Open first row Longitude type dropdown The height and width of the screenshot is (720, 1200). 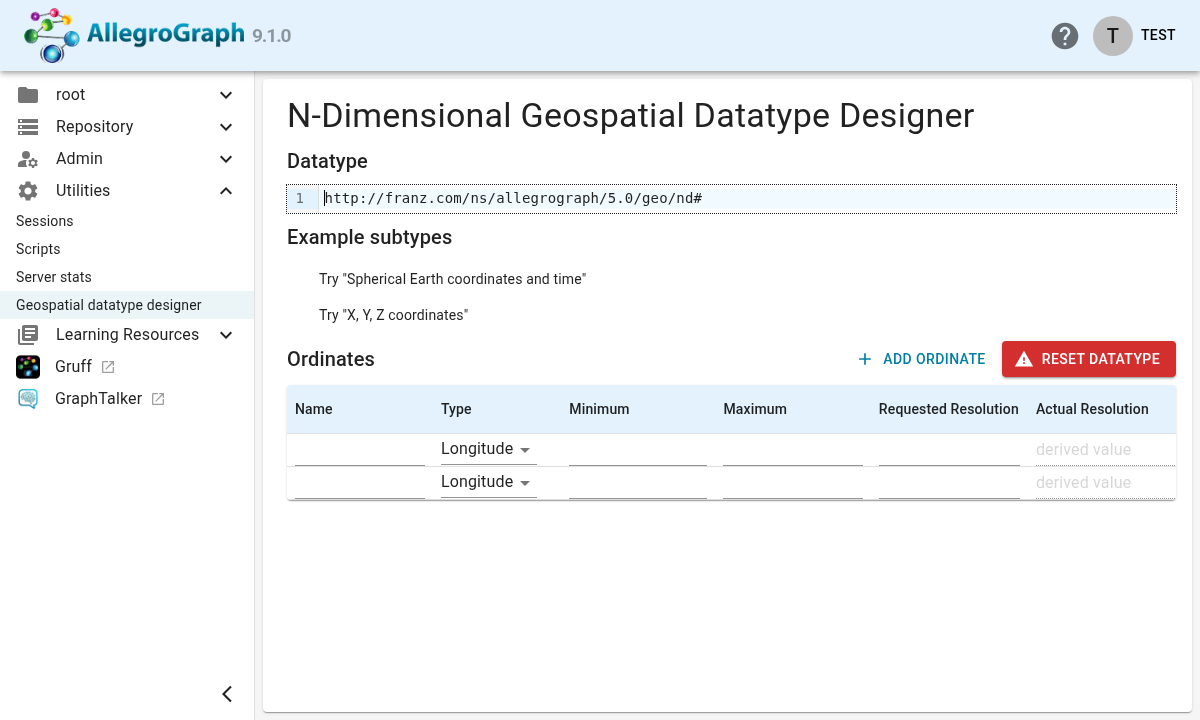pos(488,449)
